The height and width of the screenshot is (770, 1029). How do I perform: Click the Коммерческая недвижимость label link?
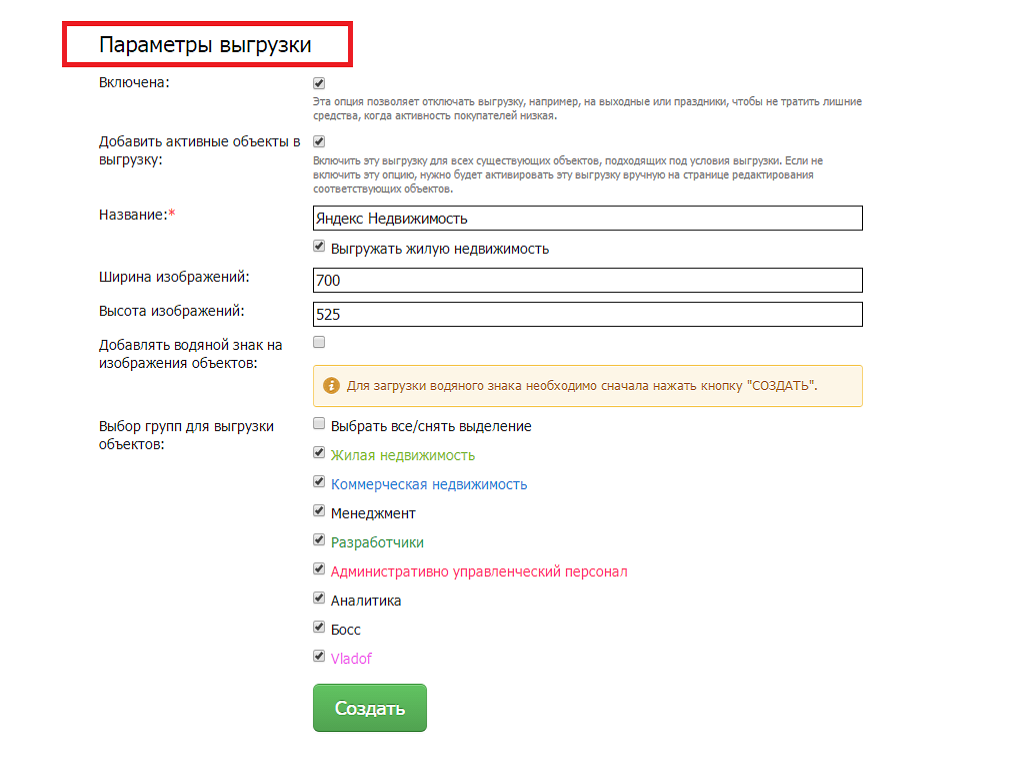coord(429,484)
